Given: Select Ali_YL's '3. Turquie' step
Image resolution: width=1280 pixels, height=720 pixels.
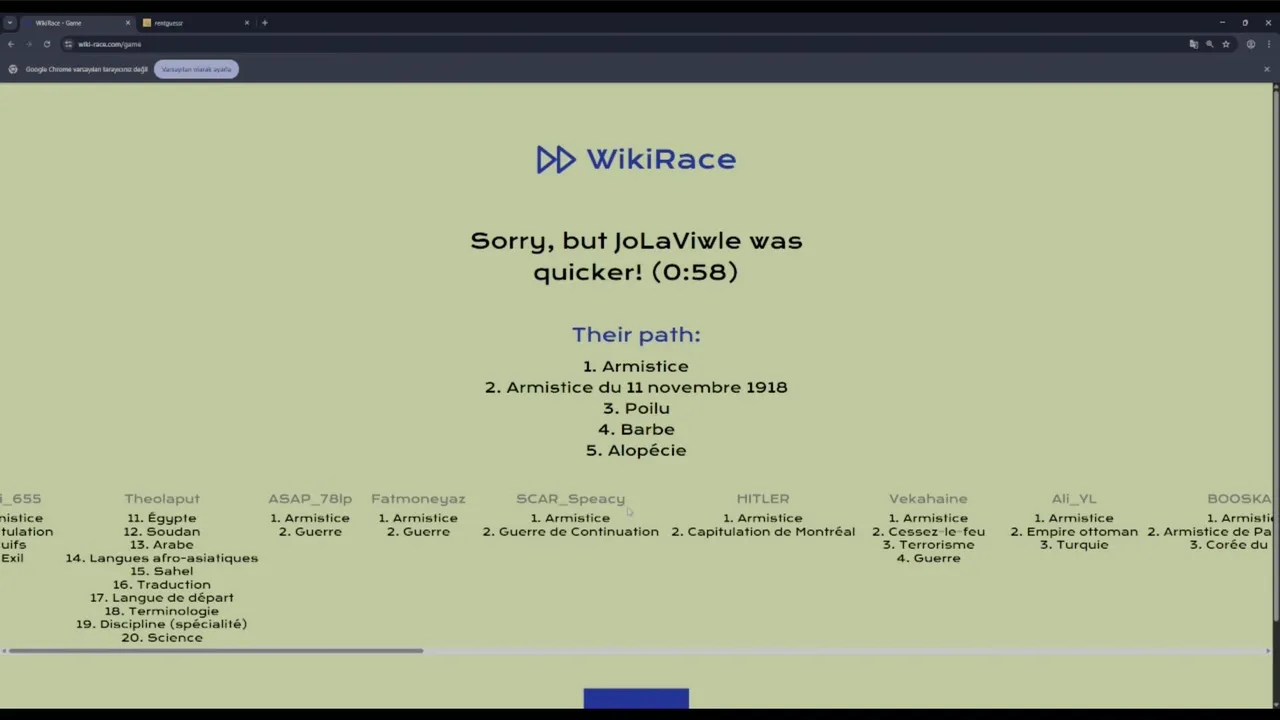Looking at the screenshot, I should (1074, 544).
